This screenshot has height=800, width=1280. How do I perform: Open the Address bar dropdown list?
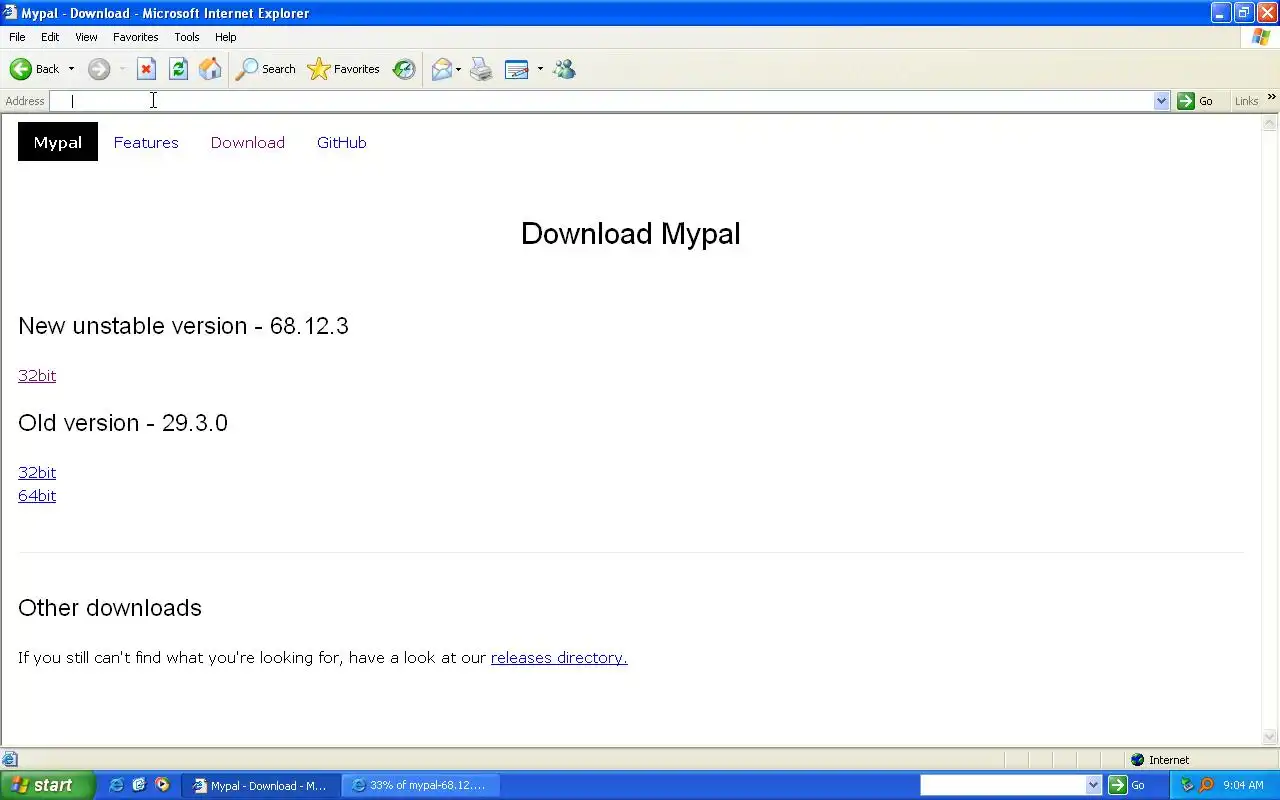point(1161,101)
